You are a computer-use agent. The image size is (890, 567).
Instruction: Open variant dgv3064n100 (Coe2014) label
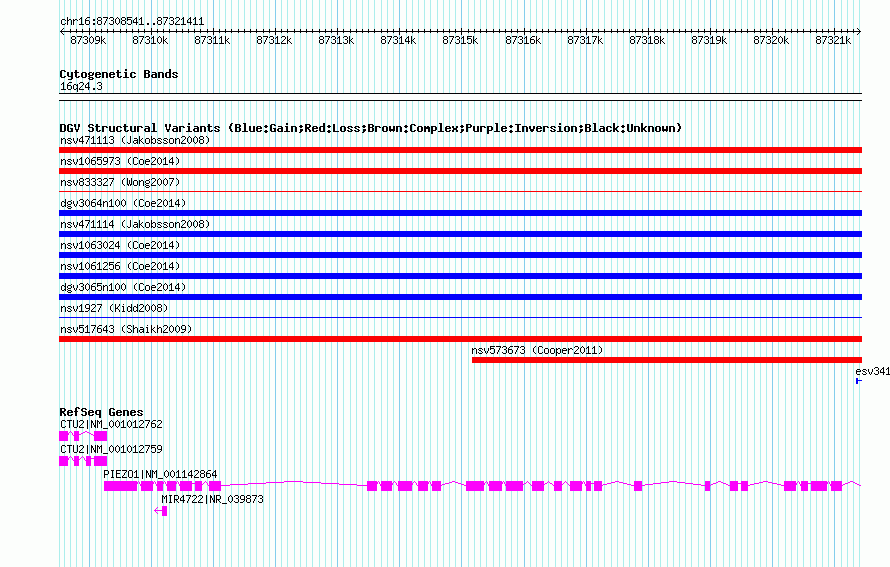pyautogui.click(x=123, y=203)
